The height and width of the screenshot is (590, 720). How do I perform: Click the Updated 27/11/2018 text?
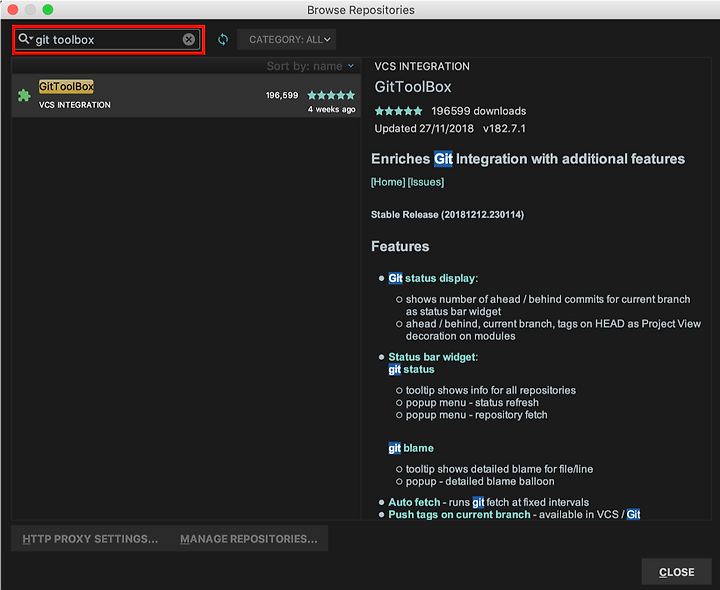click(424, 129)
